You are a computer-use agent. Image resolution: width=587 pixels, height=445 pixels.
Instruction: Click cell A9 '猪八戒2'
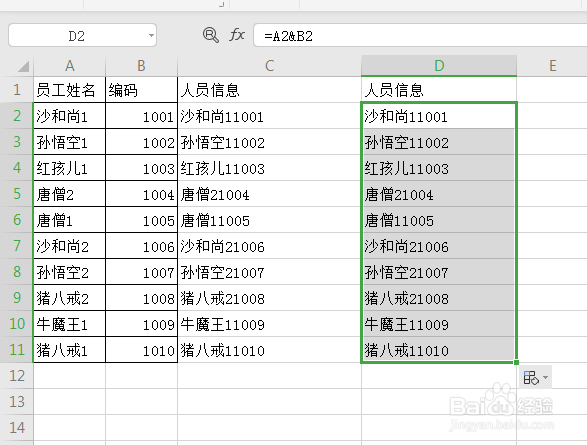coord(70,298)
